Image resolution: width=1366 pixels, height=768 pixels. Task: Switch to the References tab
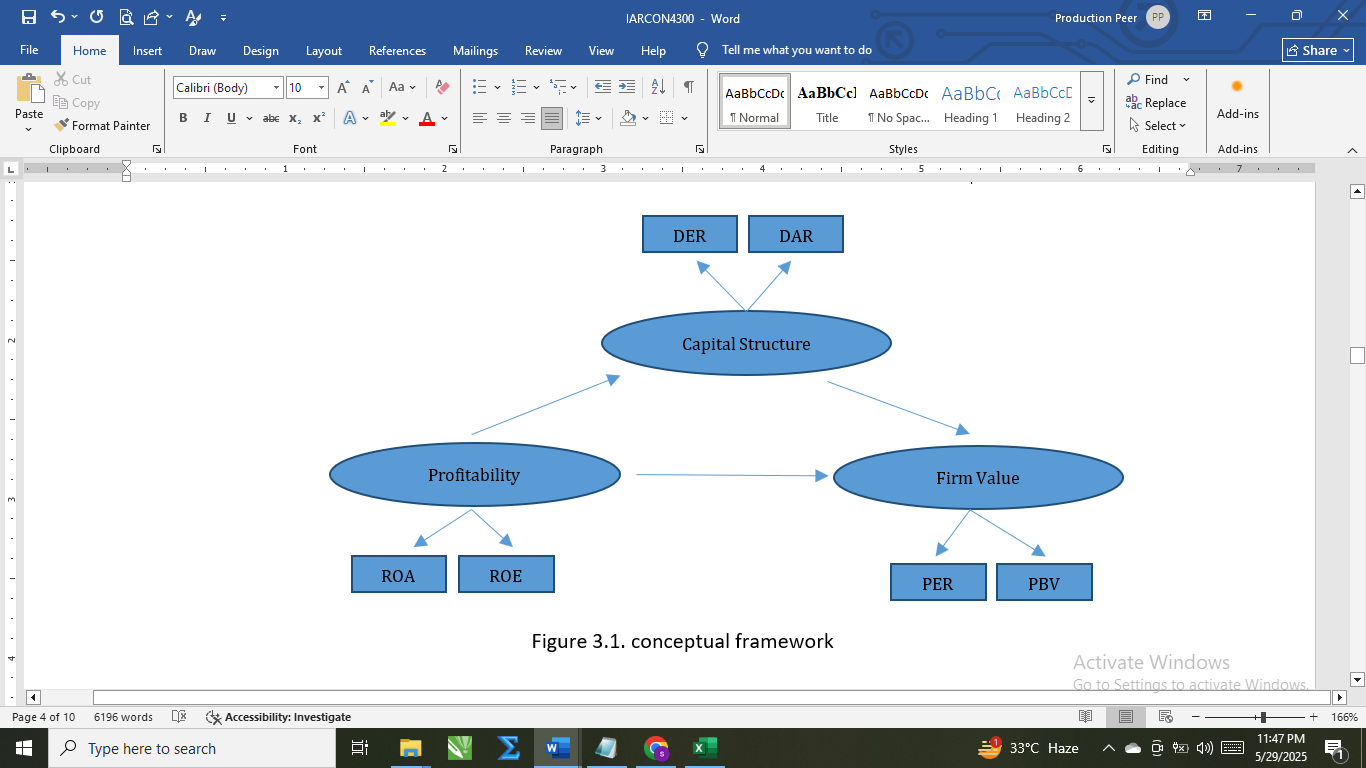pyautogui.click(x=397, y=50)
